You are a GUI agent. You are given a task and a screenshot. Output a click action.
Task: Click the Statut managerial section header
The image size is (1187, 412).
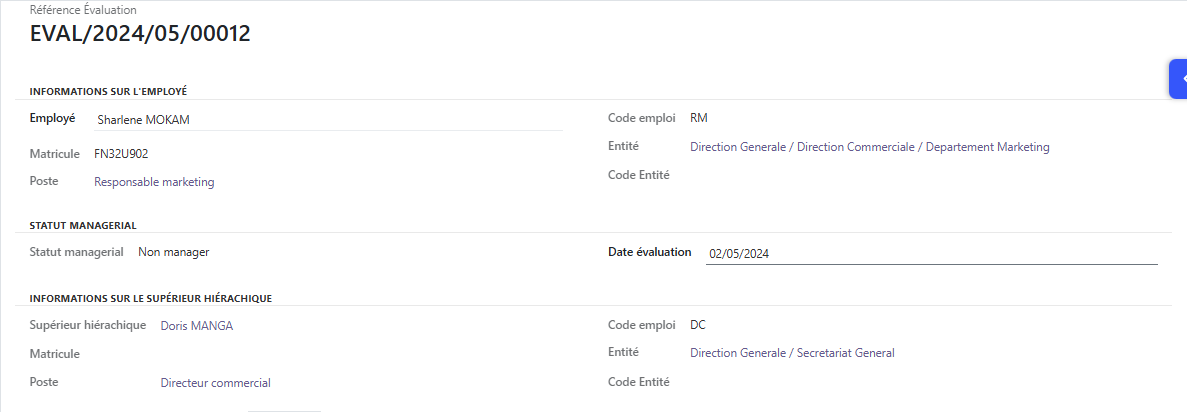[x=83, y=225]
